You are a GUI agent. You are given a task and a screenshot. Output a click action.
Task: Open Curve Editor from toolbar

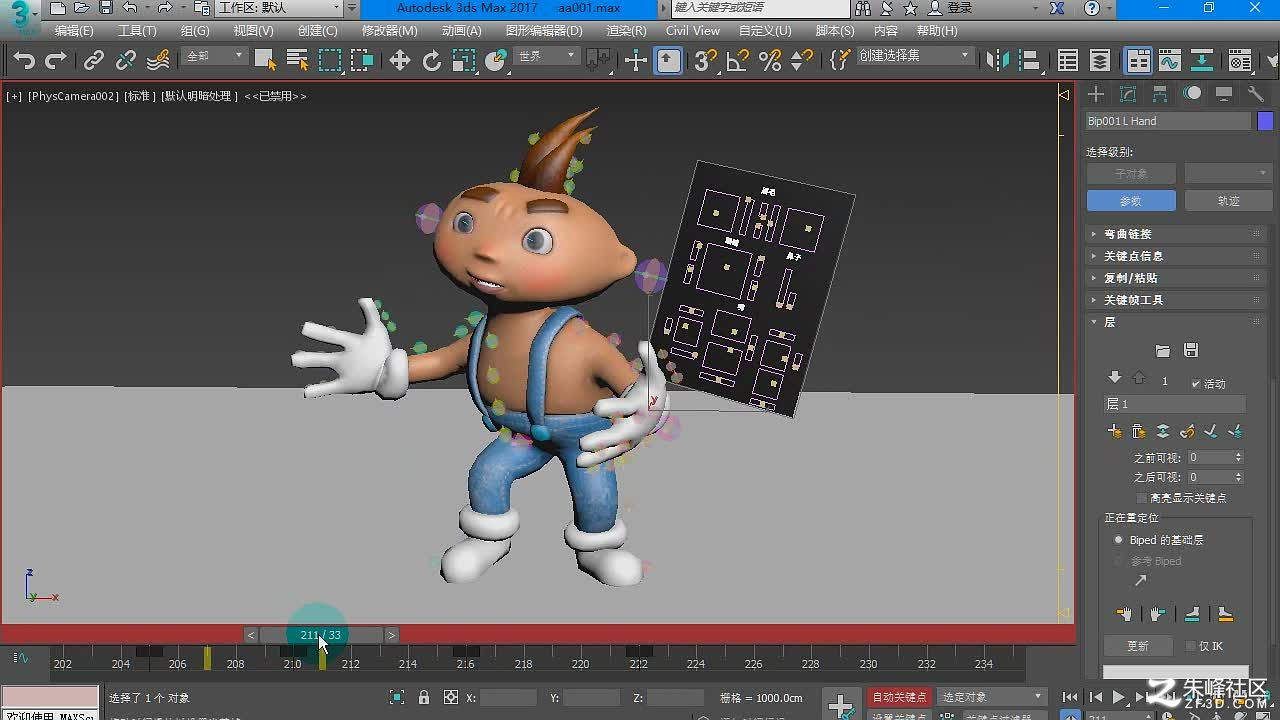pos(1170,61)
